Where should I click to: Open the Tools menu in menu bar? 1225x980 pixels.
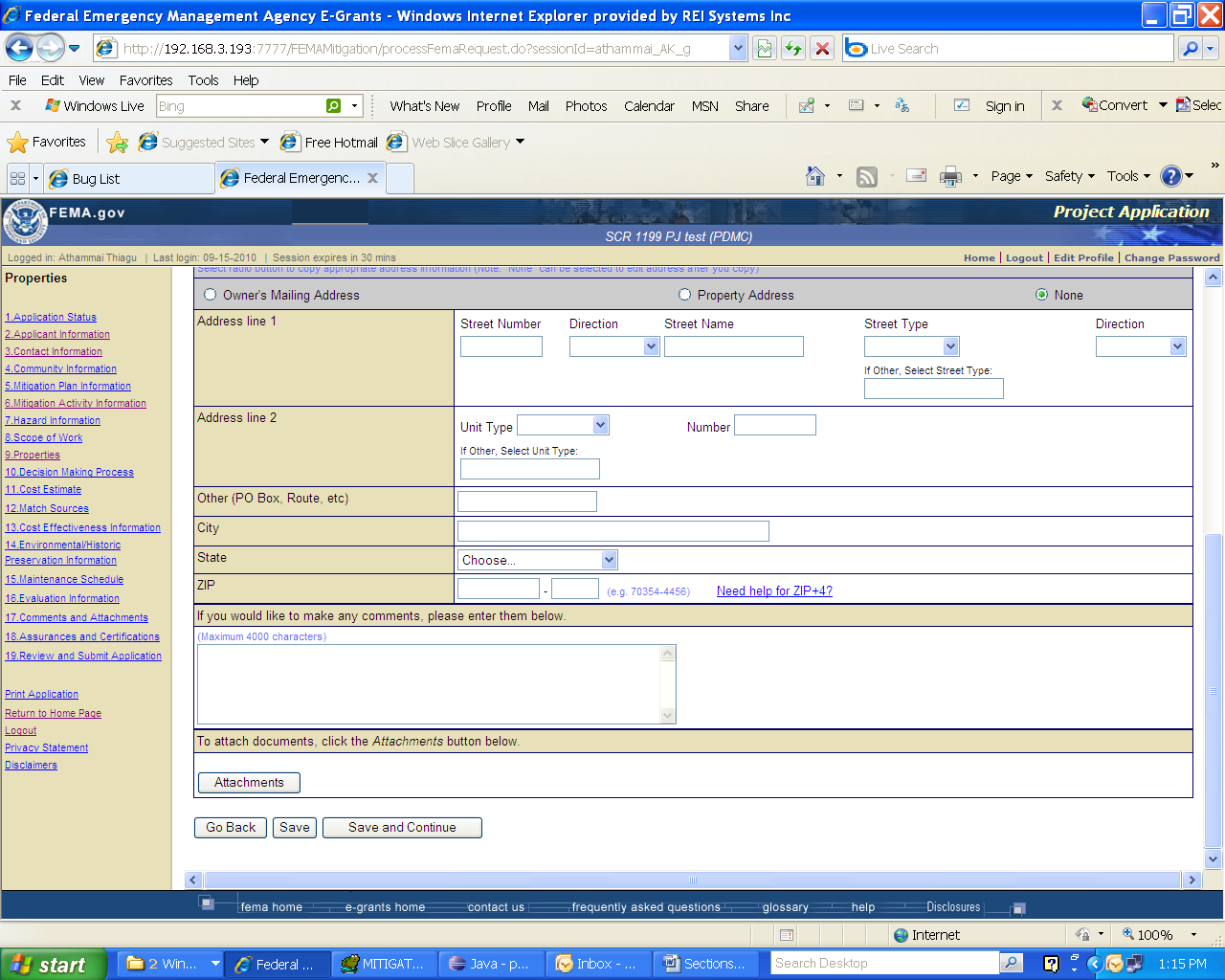(x=203, y=80)
